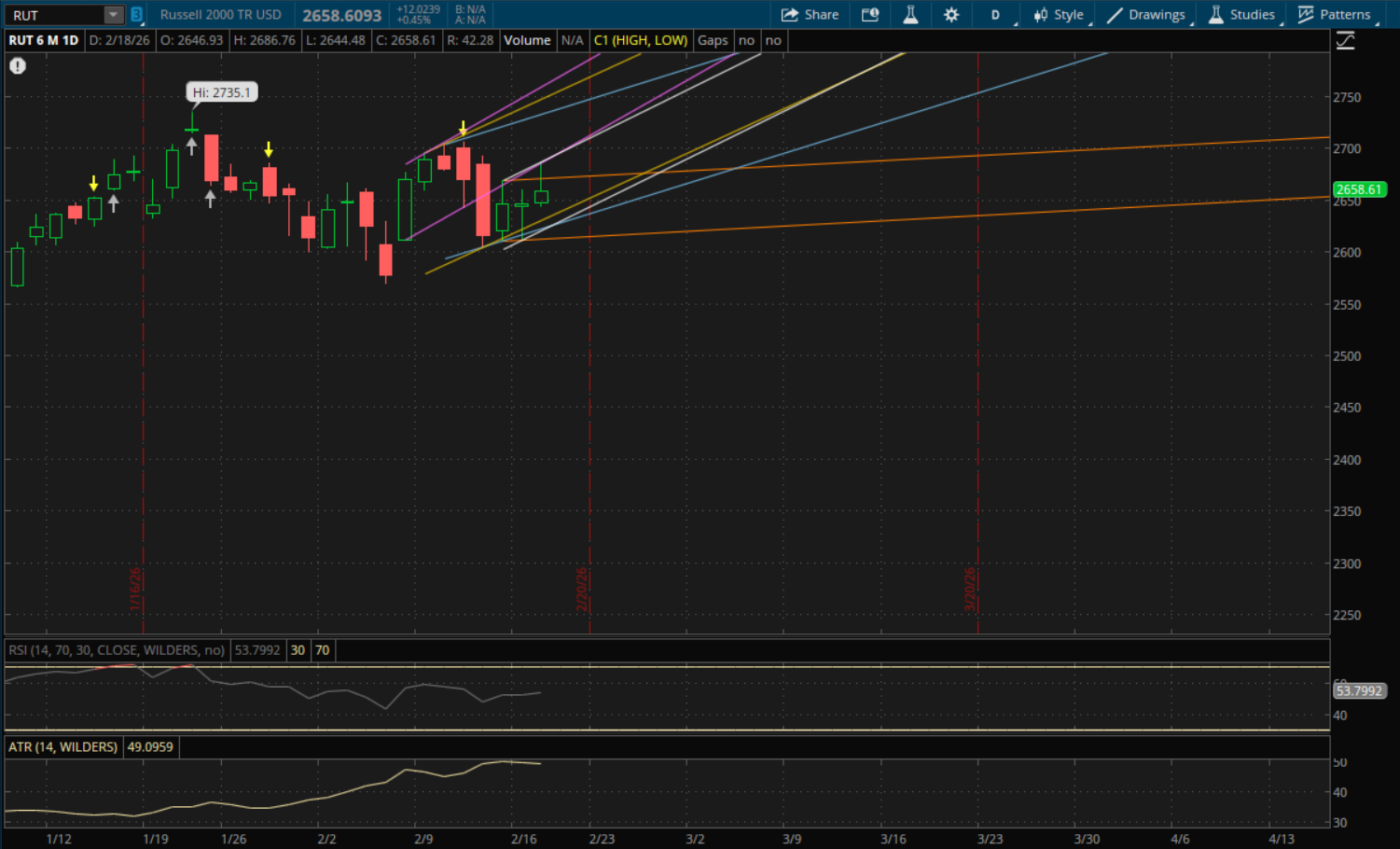Open the D aggregation period dropdown
The image size is (1400, 849).
(995, 15)
